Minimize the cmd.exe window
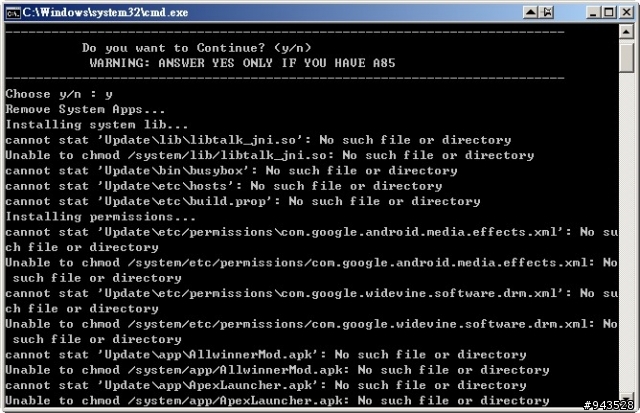 click(x=593, y=12)
